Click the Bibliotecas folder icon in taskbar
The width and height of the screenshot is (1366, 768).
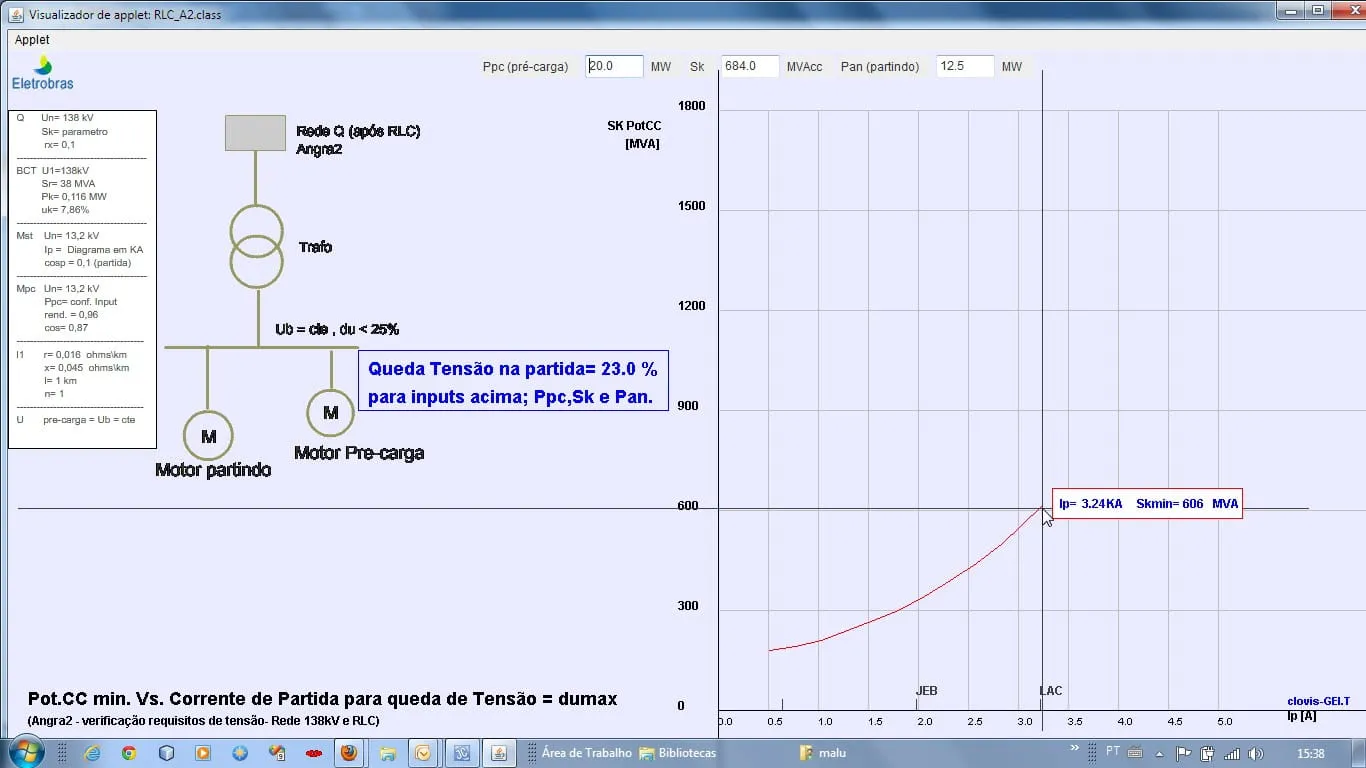click(x=647, y=753)
